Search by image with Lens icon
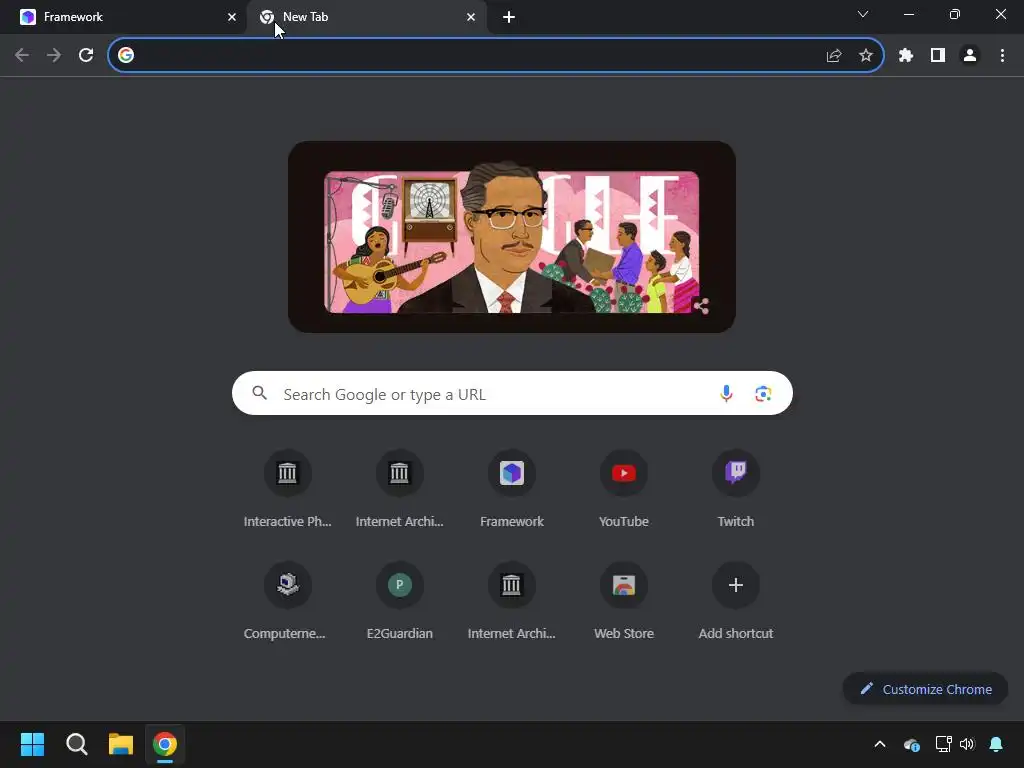Image resolution: width=1024 pixels, height=768 pixels. point(763,394)
